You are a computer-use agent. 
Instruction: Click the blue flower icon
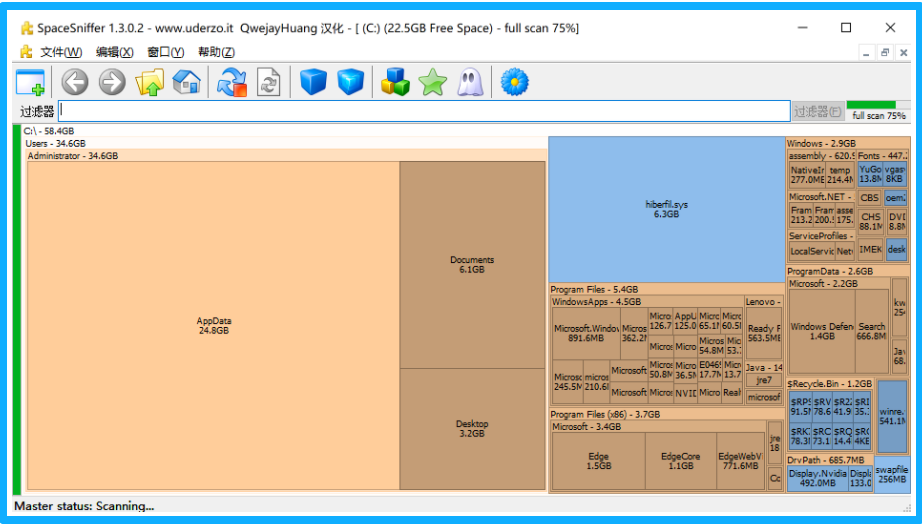515,82
